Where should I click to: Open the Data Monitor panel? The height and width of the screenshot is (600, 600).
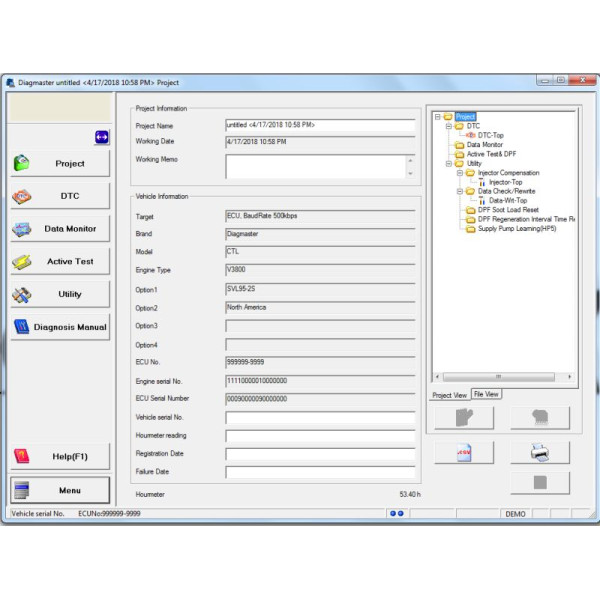point(59,229)
